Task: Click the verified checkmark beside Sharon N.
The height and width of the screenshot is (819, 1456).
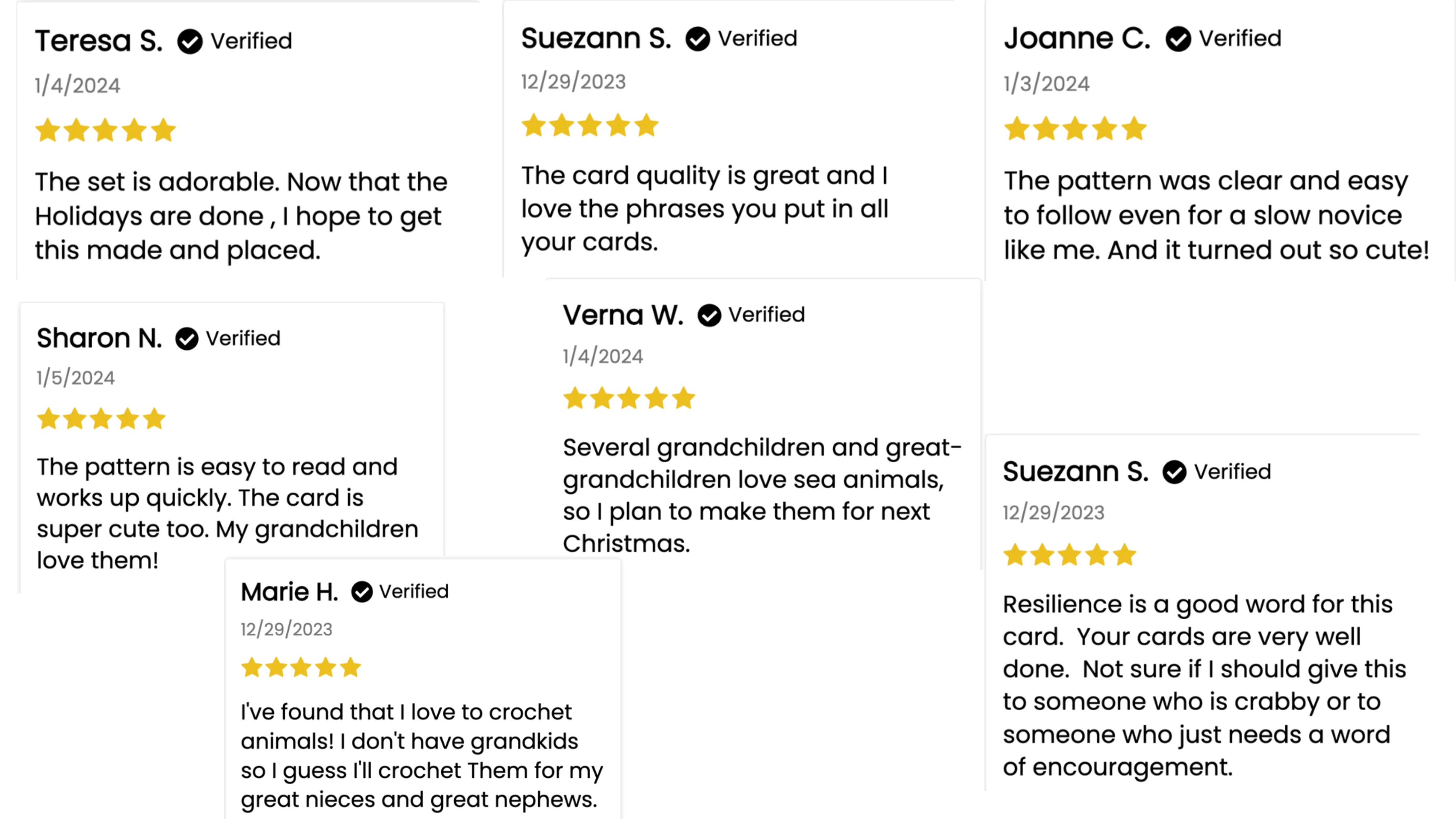Action: pyautogui.click(x=186, y=339)
